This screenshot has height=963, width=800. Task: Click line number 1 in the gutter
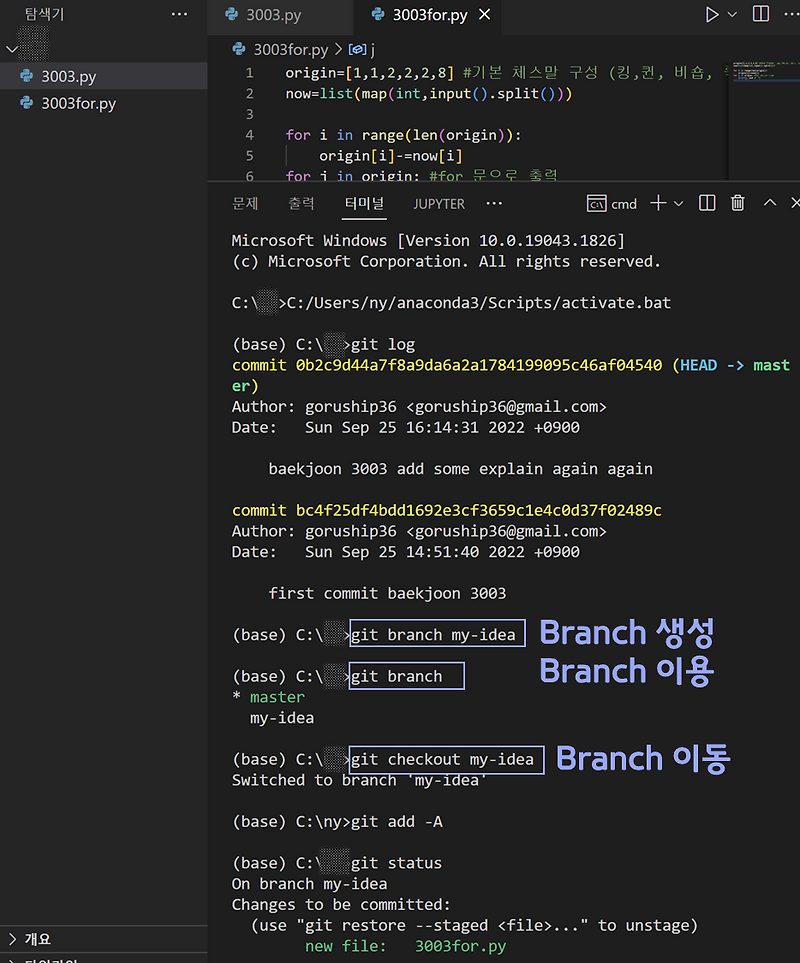[x=249, y=73]
